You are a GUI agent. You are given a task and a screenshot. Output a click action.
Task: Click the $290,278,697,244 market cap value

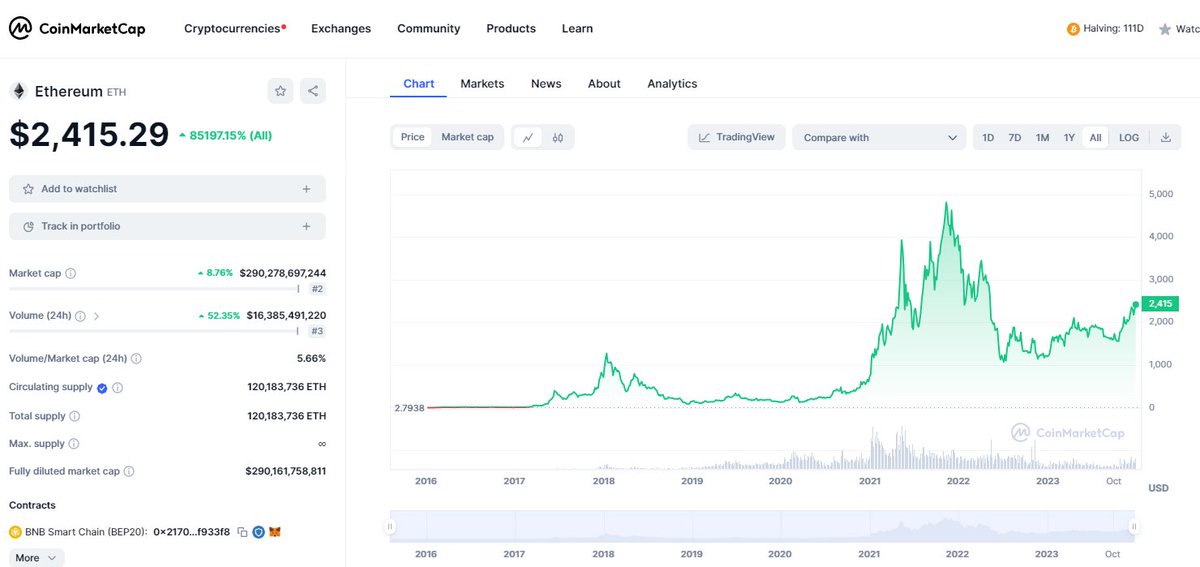pyautogui.click(x=283, y=273)
